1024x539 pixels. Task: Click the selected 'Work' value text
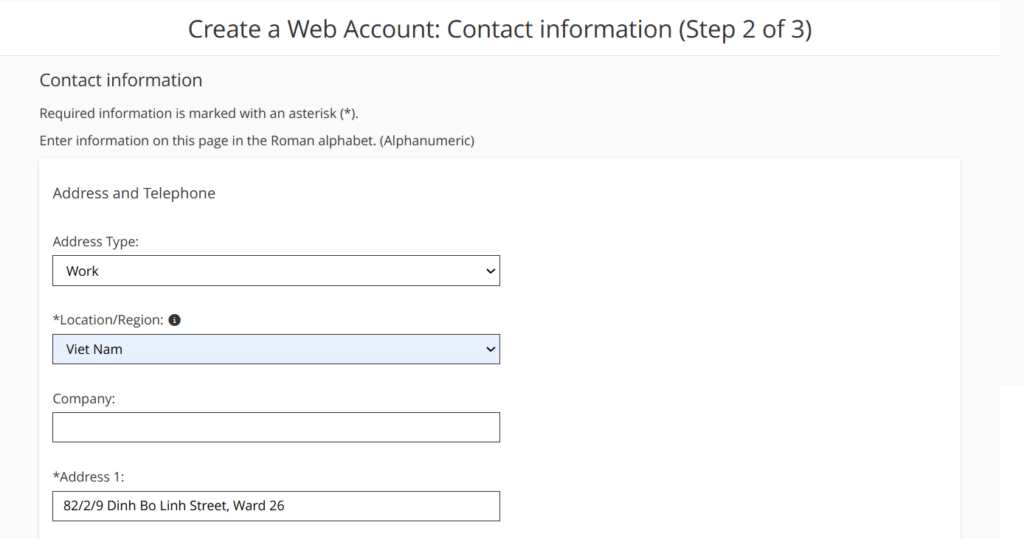coord(83,271)
